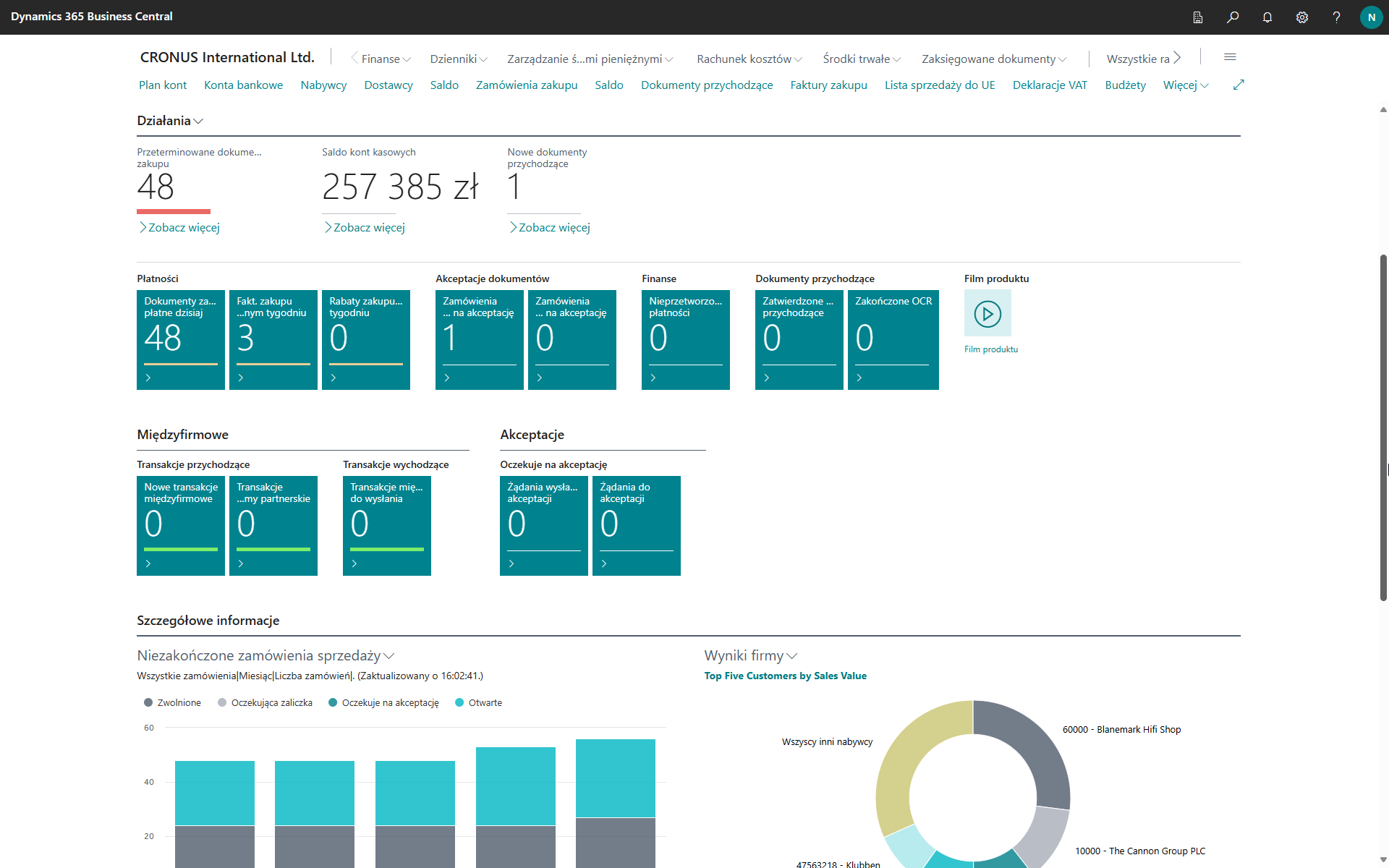Viewport: 1389px width, 868px height.
Task: Open Plan kont menu item
Action: pyautogui.click(x=163, y=85)
